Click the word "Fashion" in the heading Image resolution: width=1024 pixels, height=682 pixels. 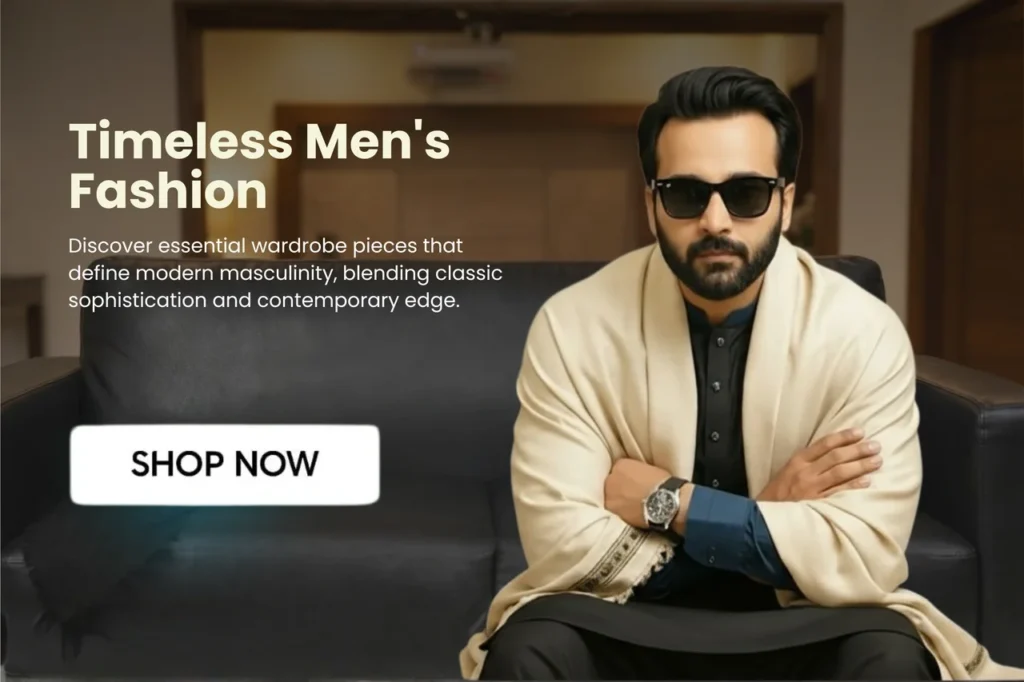click(168, 191)
